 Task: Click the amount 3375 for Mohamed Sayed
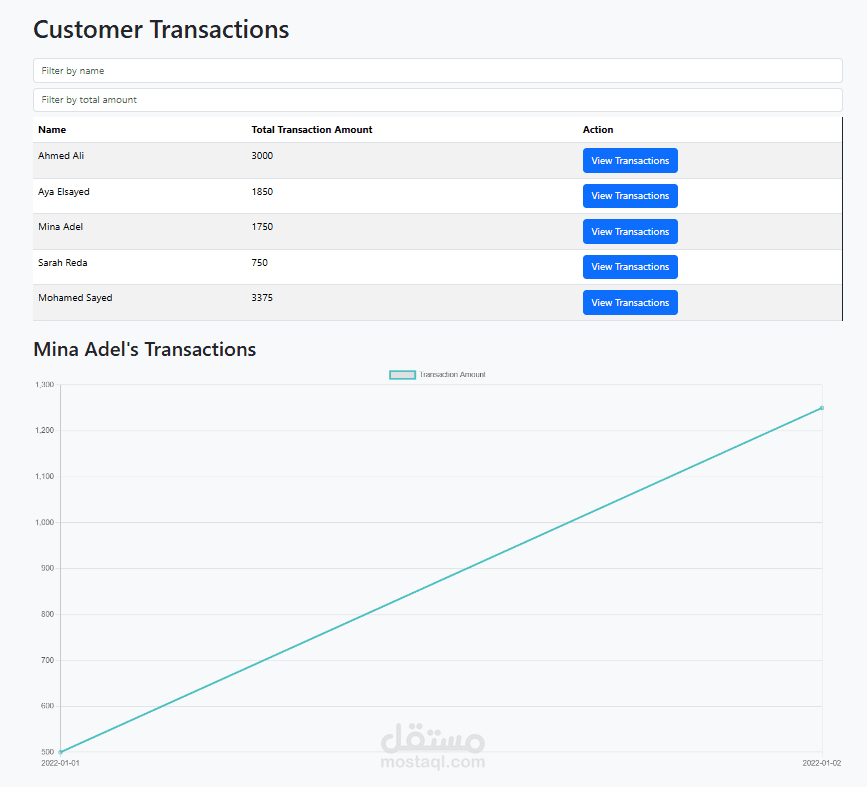(x=262, y=297)
